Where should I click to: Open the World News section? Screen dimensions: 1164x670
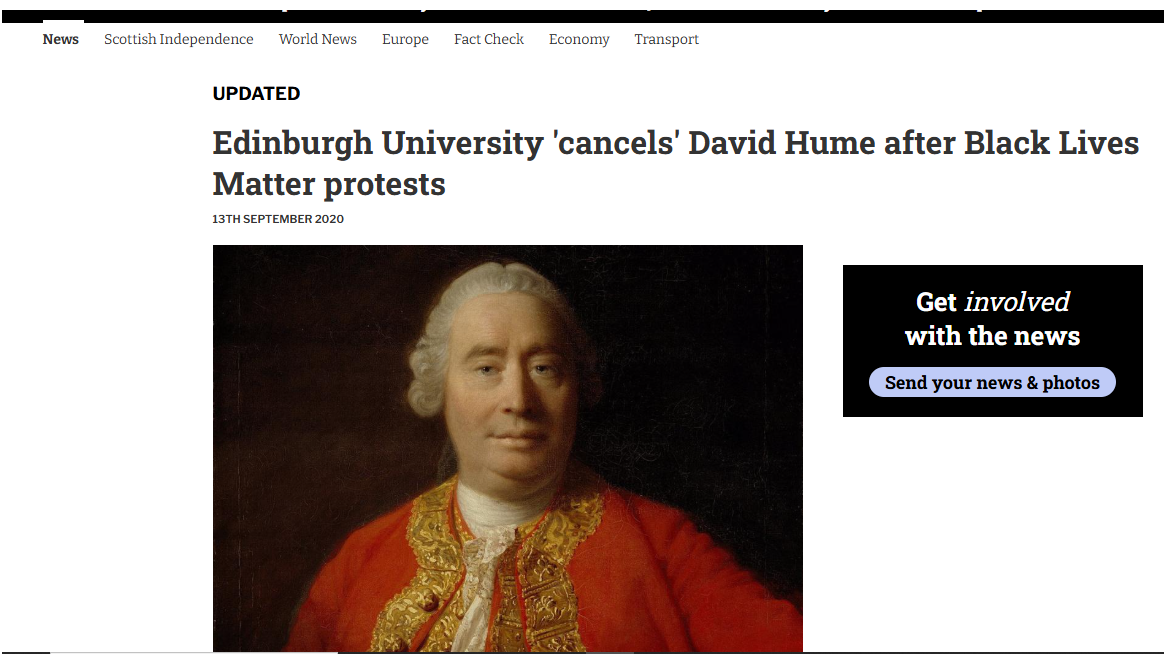(x=318, y=39)
